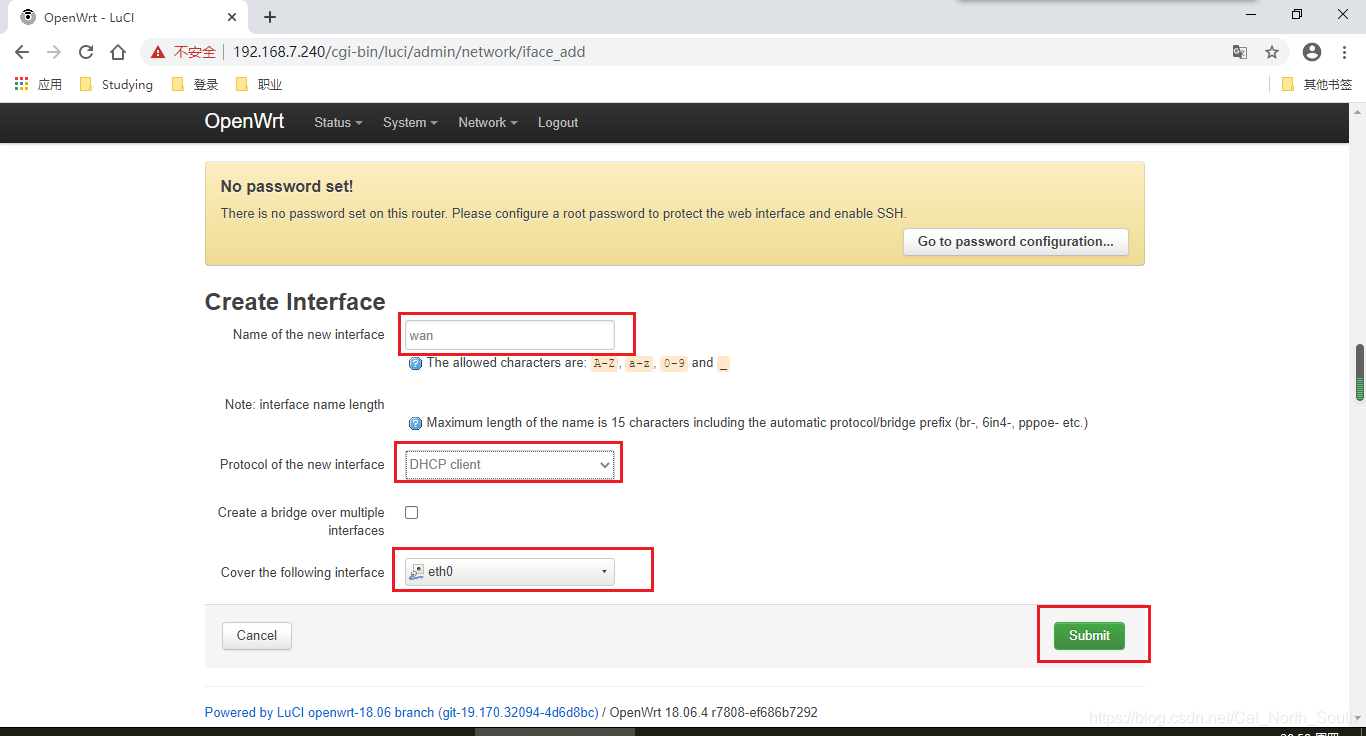The height and width of the screenshot is (736, 1366).
Task: Click the not-secure warning triangle icon
Action: coord(158,52)
